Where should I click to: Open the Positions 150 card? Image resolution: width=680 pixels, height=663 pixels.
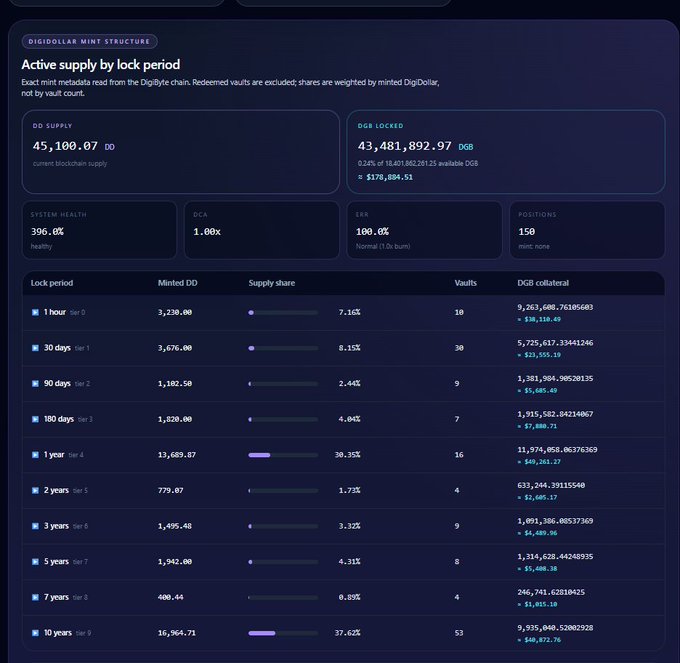[x=587, y=230]
